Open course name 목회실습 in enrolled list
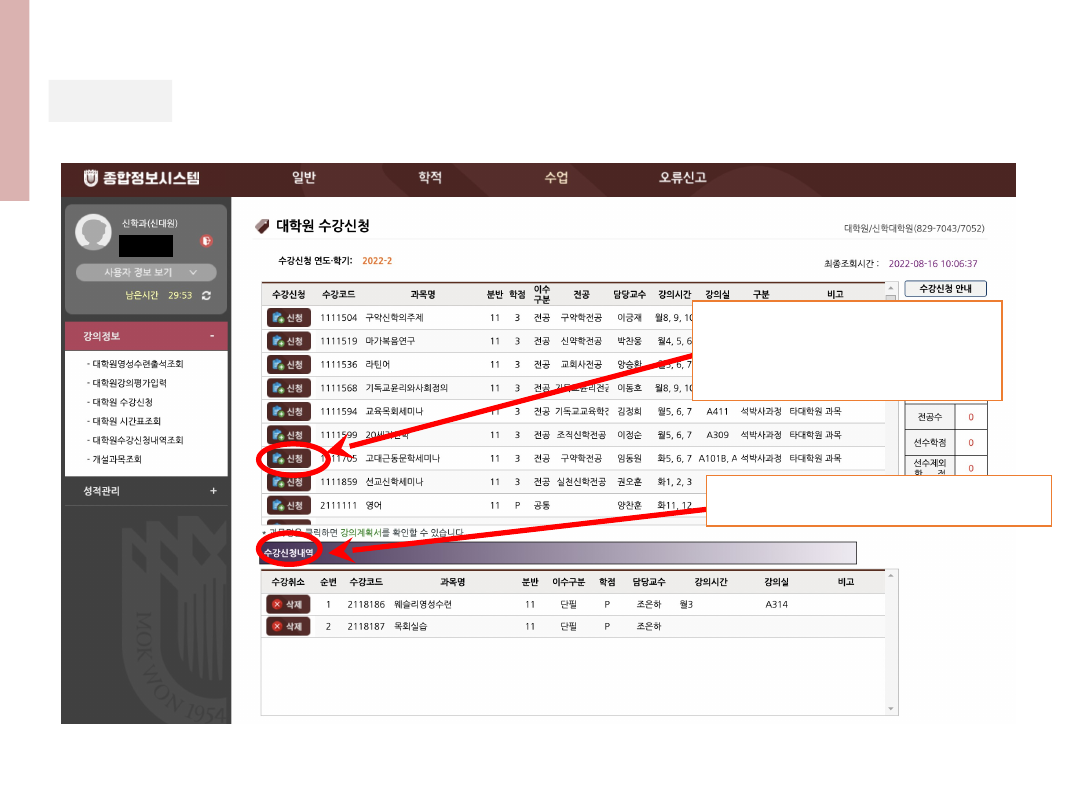1080x810 pixels. (x=411, y=626)
